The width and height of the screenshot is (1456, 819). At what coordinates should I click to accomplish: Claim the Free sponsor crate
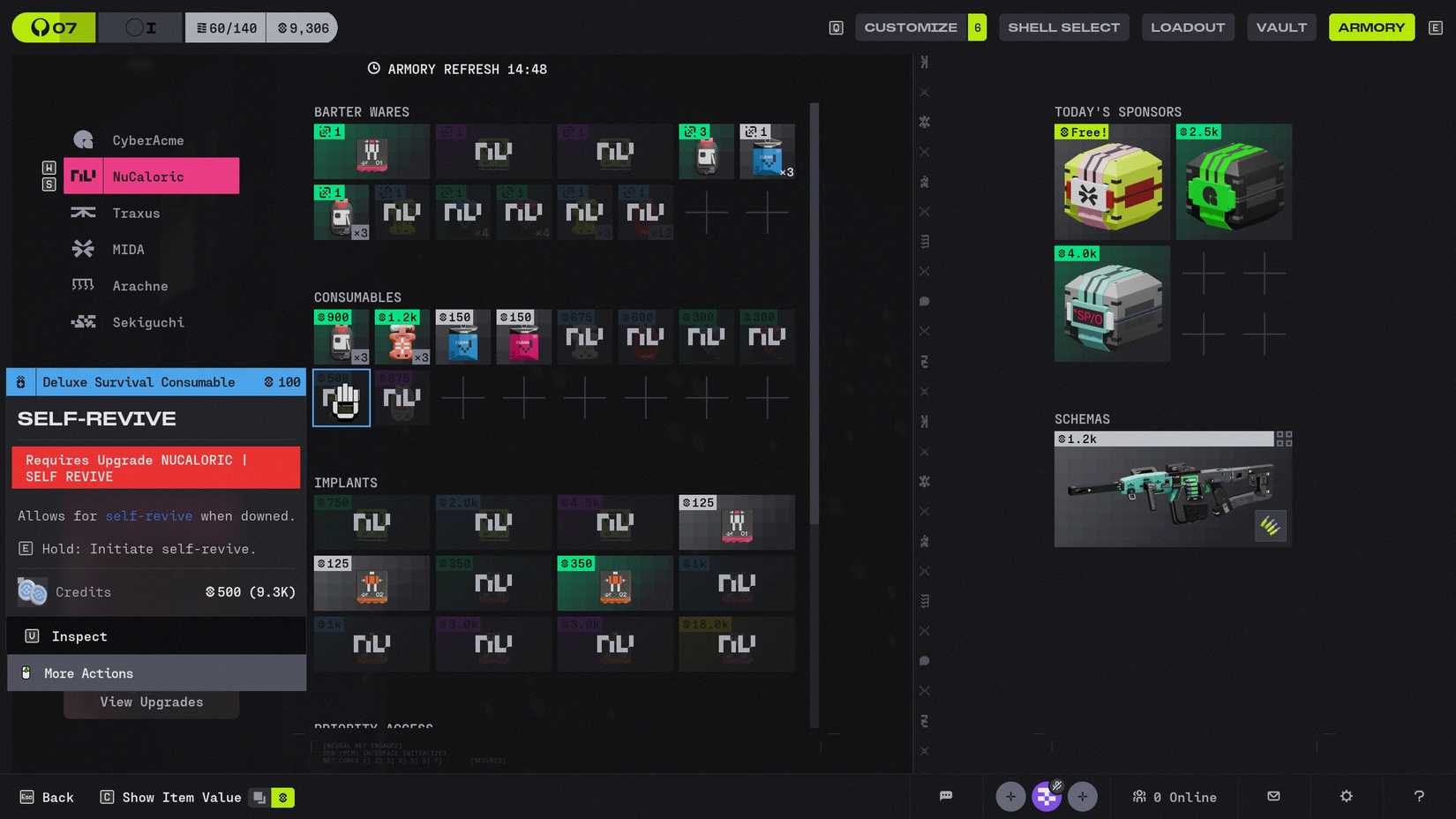[1112, 181]
